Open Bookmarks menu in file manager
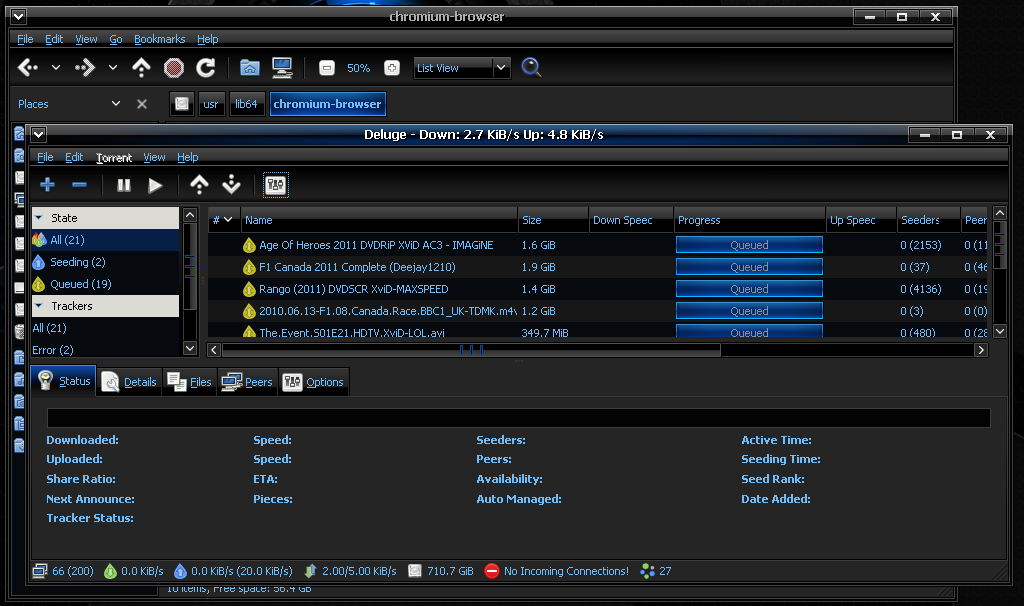This screenshot has height=606, width=1024. (x=159, y=39)
